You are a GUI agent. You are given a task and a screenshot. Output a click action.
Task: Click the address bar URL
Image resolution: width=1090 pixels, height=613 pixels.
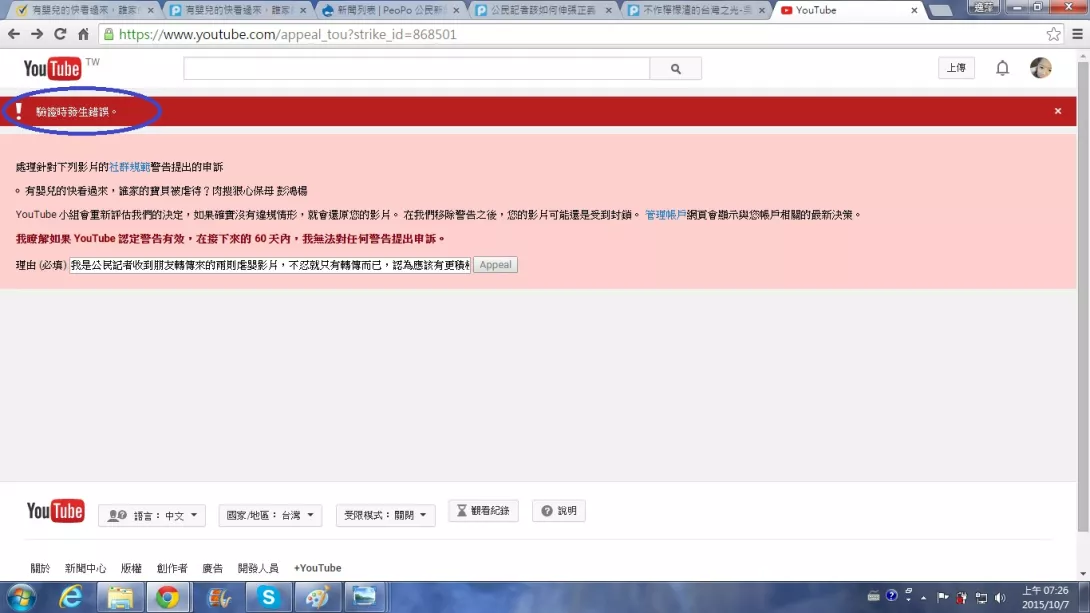point(288,34)
